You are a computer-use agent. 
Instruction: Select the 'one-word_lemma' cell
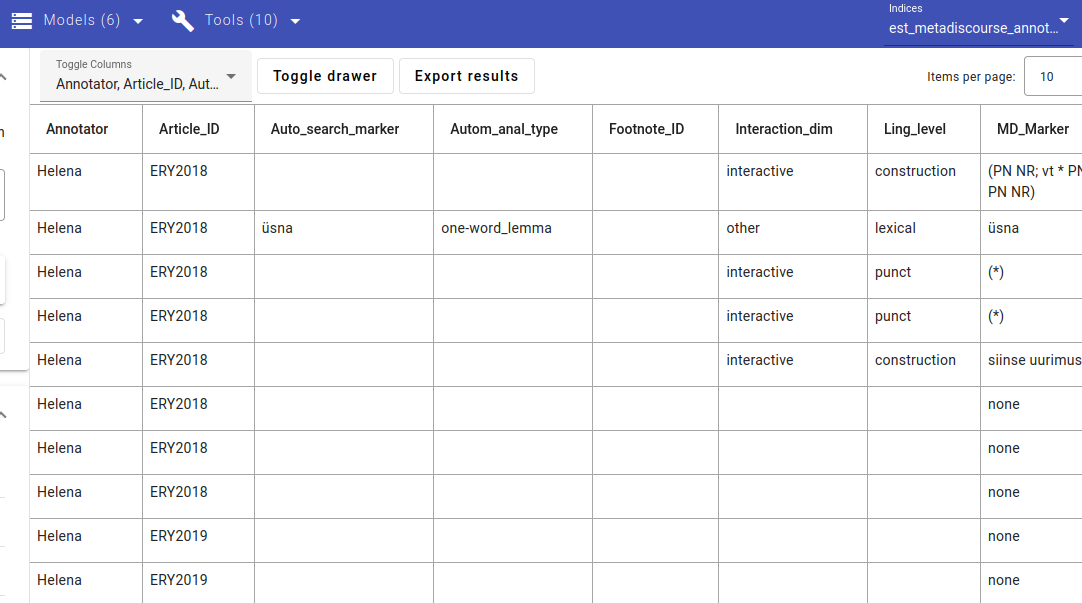[513, 233]
